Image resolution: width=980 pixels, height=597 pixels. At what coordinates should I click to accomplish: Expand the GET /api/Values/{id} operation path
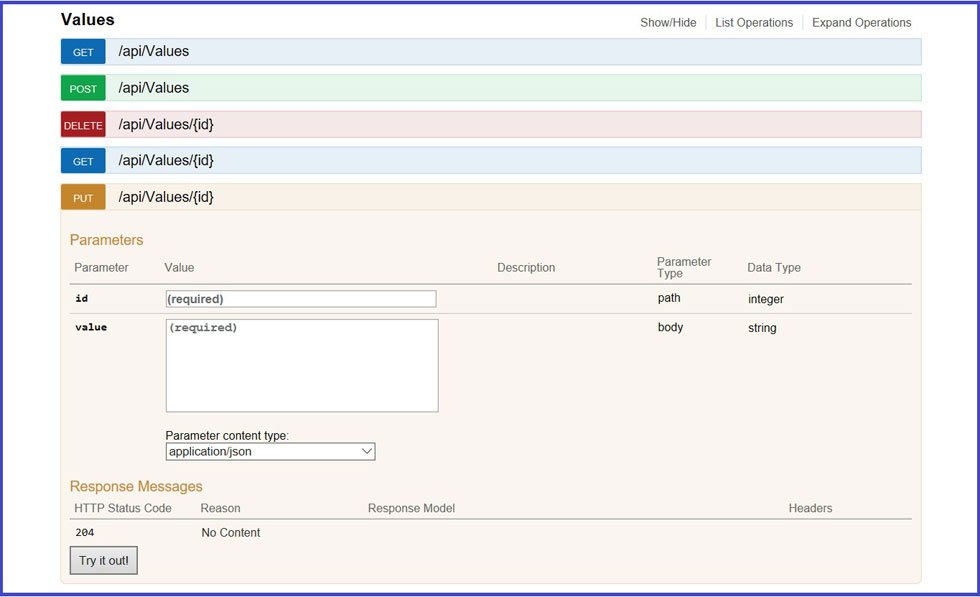(166, 160)
